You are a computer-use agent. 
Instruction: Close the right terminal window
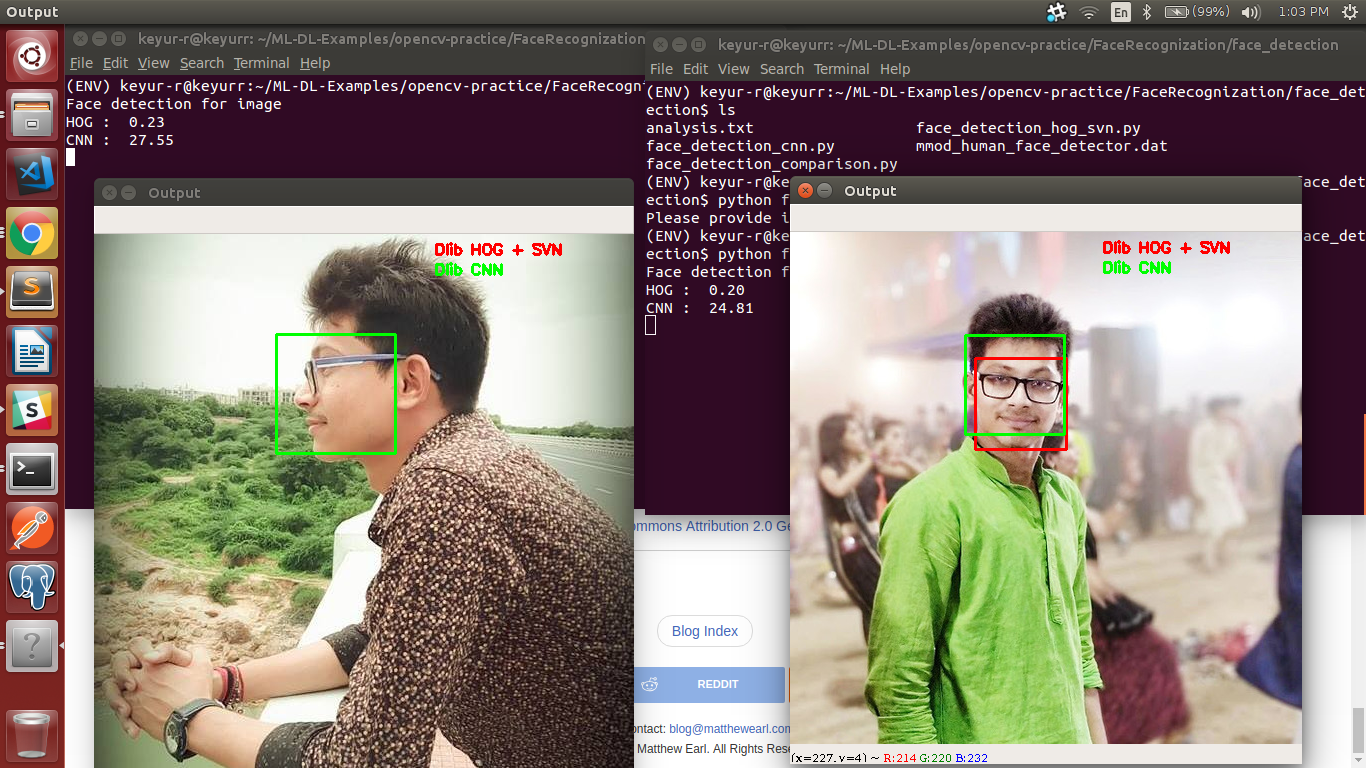click(659, 45)
